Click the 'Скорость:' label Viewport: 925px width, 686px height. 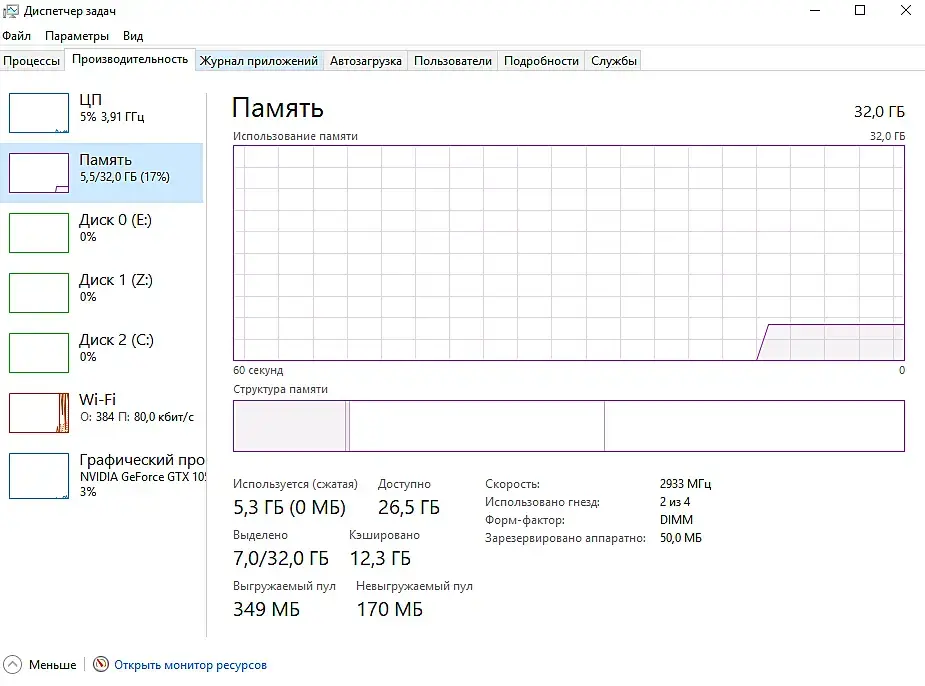click(x=512, y=484)
